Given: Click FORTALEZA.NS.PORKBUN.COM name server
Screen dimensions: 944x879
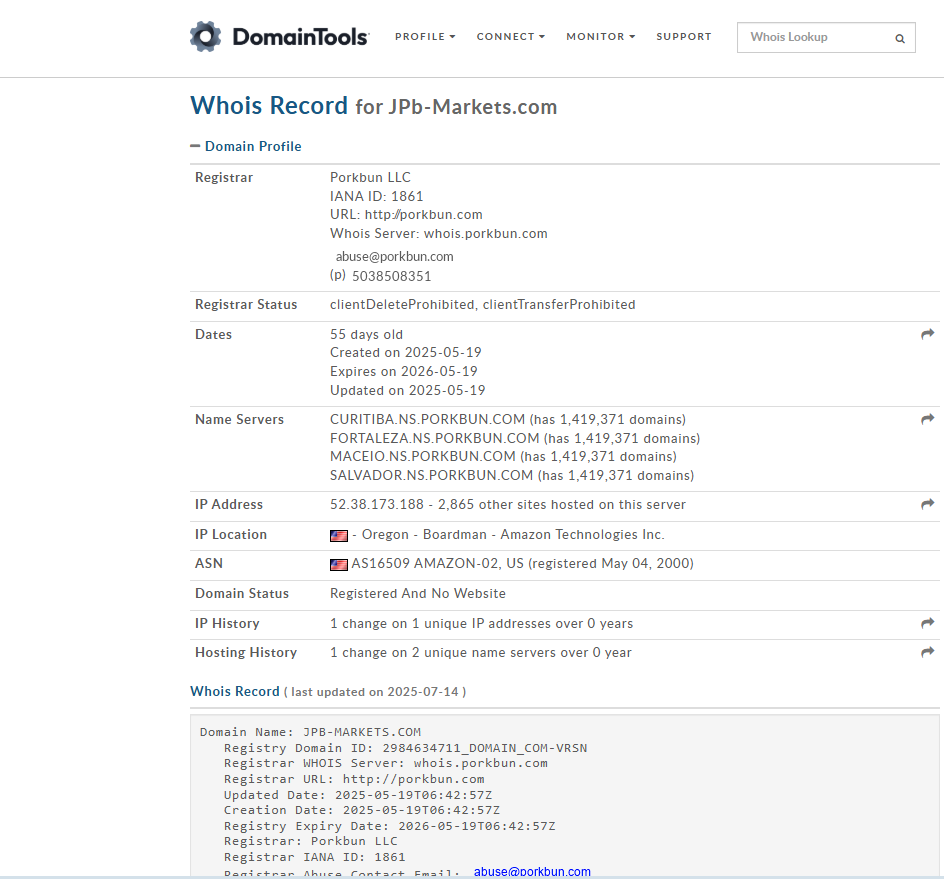Looking at the screenshot, I should [434, 438].
